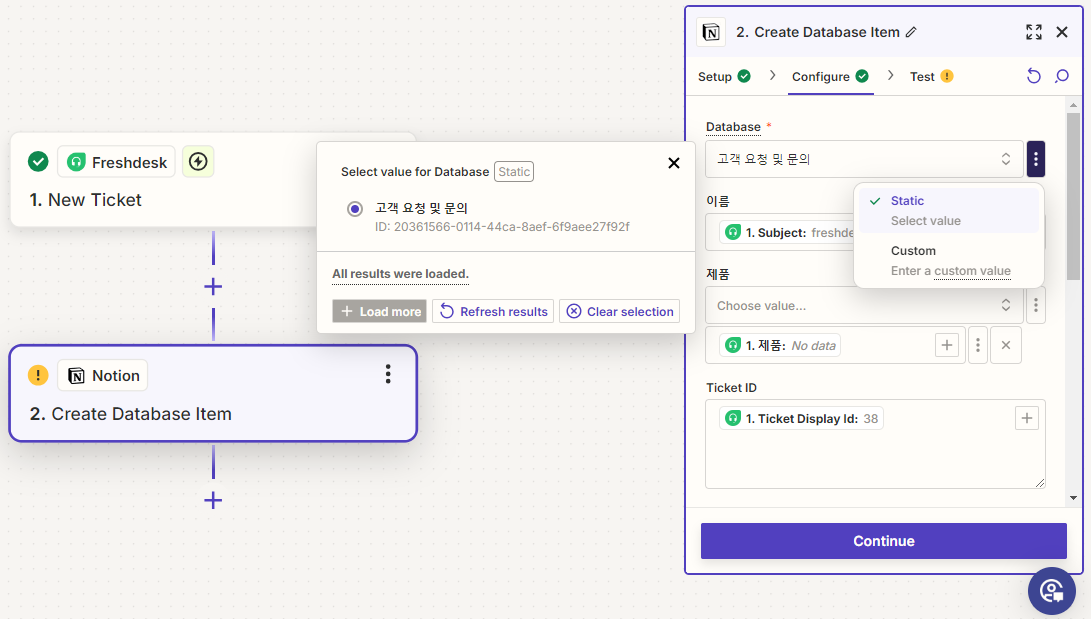Rename the step using the pencil icon
This screenshot has width=1091, height=619.
[911, 32]
